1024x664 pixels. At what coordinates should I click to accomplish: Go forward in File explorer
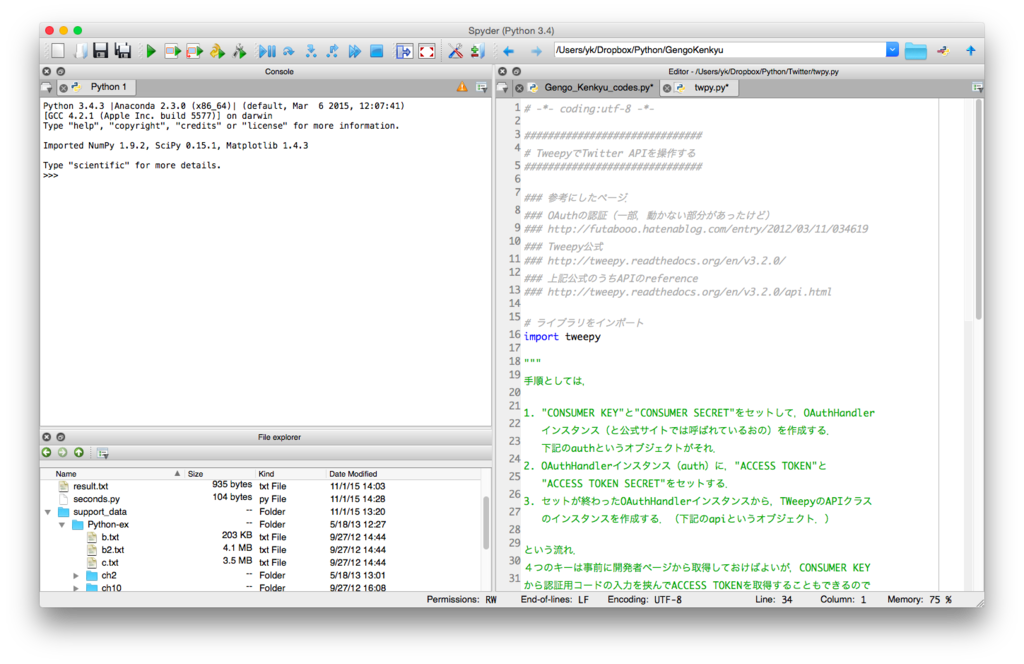pos(63,452)
